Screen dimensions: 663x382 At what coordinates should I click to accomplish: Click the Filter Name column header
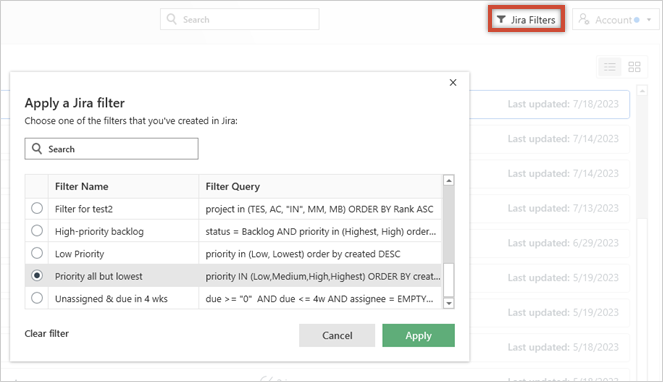pyautogui.click(x=123, y=187)
